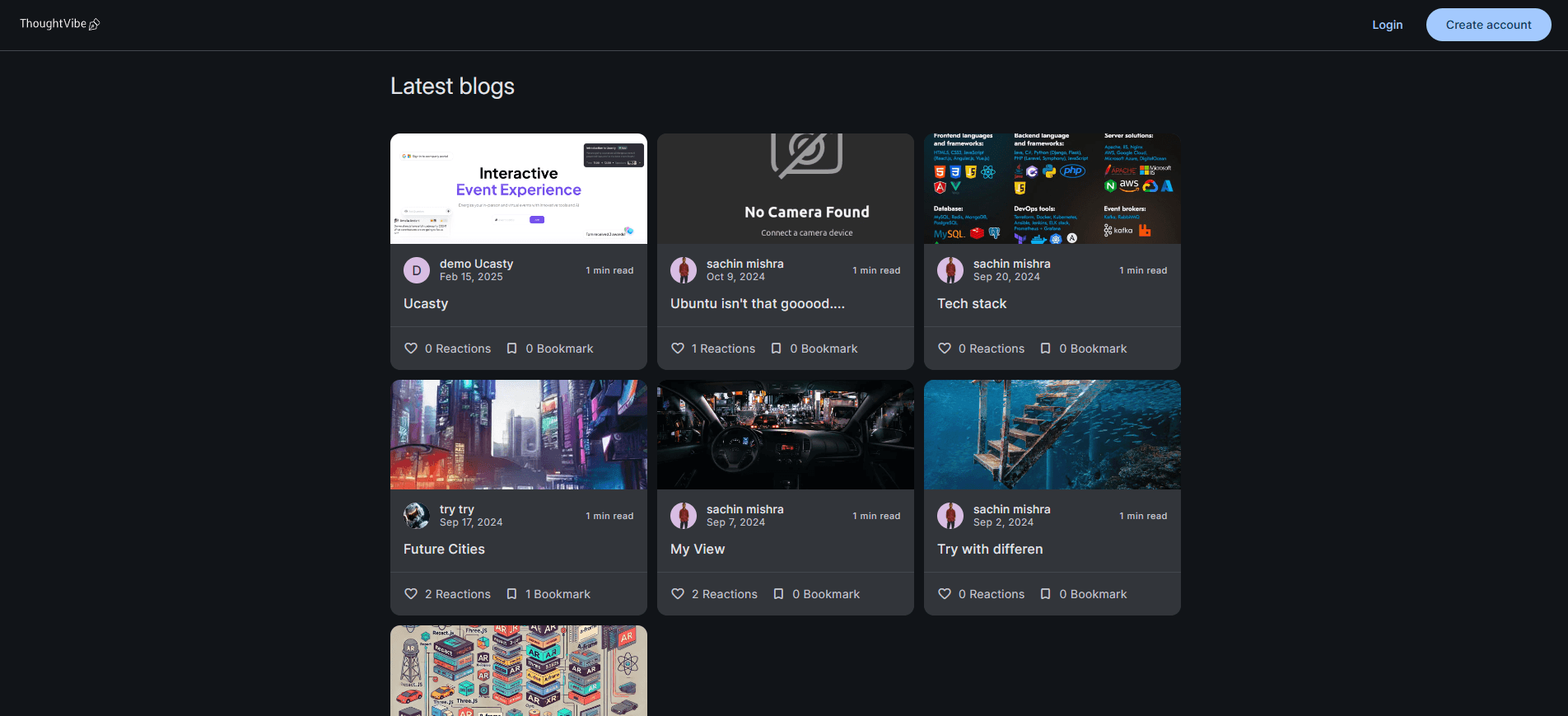The height and width of the screenshot is (716, 1568).
Task: Open the My View title
Action: [x=698, y=549]
